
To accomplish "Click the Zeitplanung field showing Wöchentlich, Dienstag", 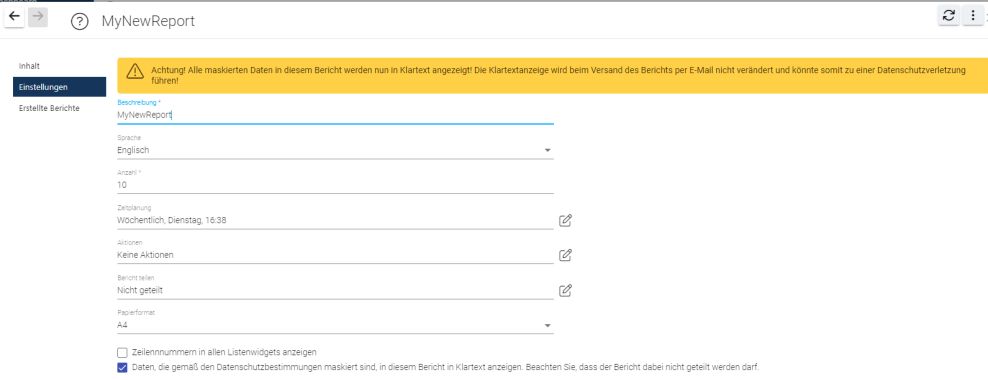I will 335,220.
